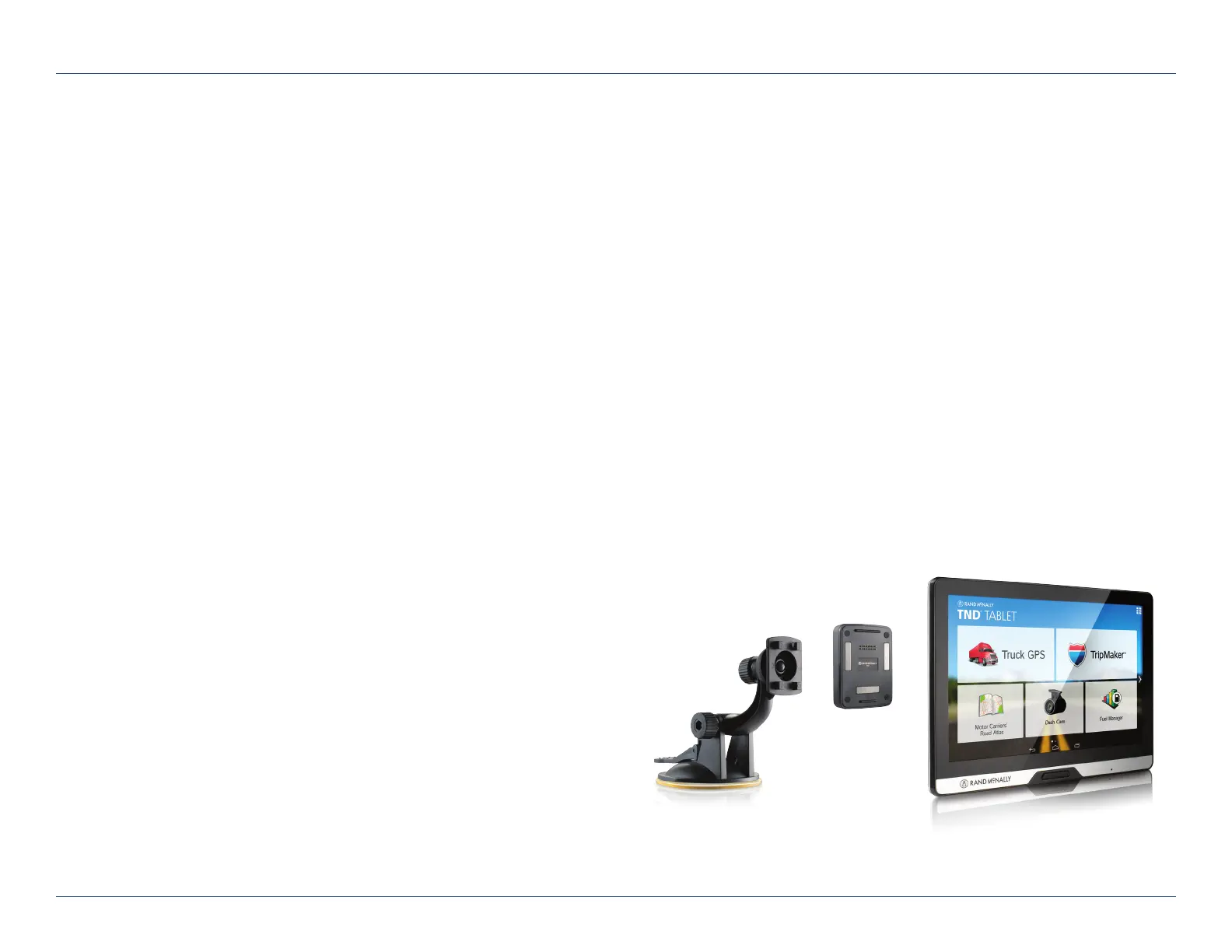Select the magnetic mount plate image
The height and width of the screenshot is (952, 1232).
(862, 666)
